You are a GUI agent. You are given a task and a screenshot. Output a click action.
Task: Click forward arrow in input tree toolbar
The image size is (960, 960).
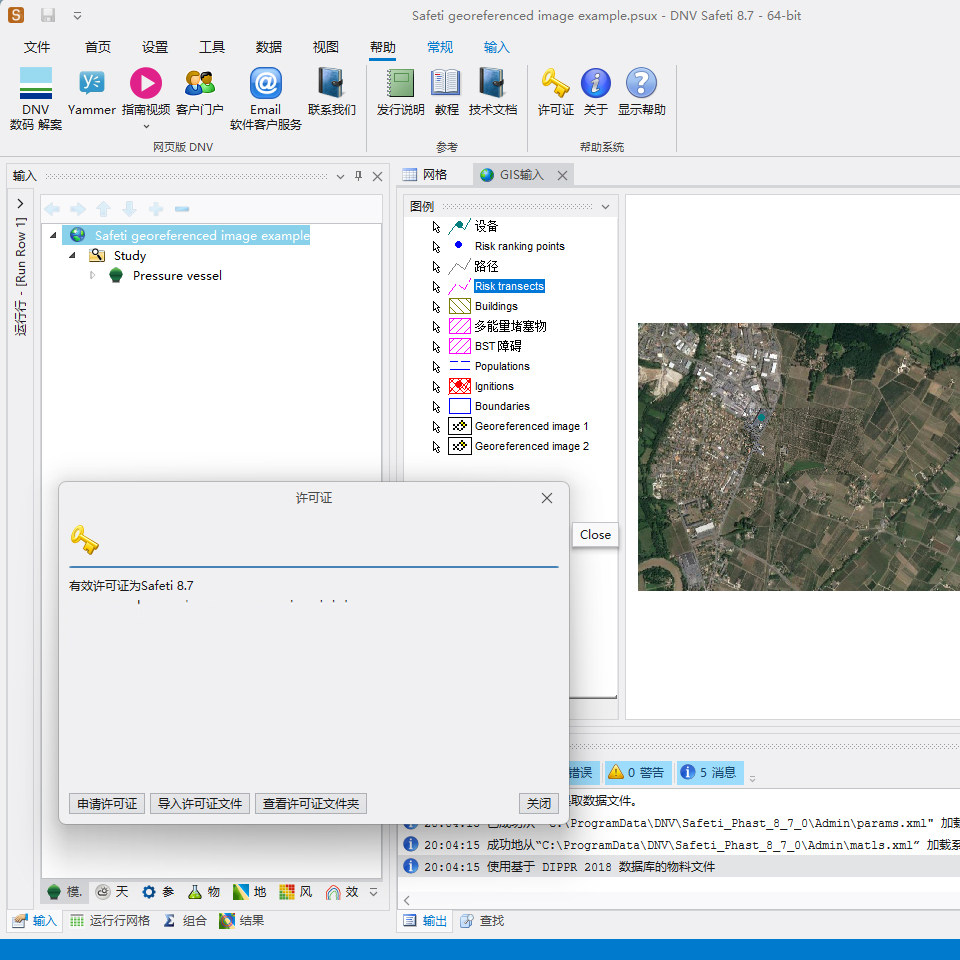pyautogui.click(x=78, y=209)
